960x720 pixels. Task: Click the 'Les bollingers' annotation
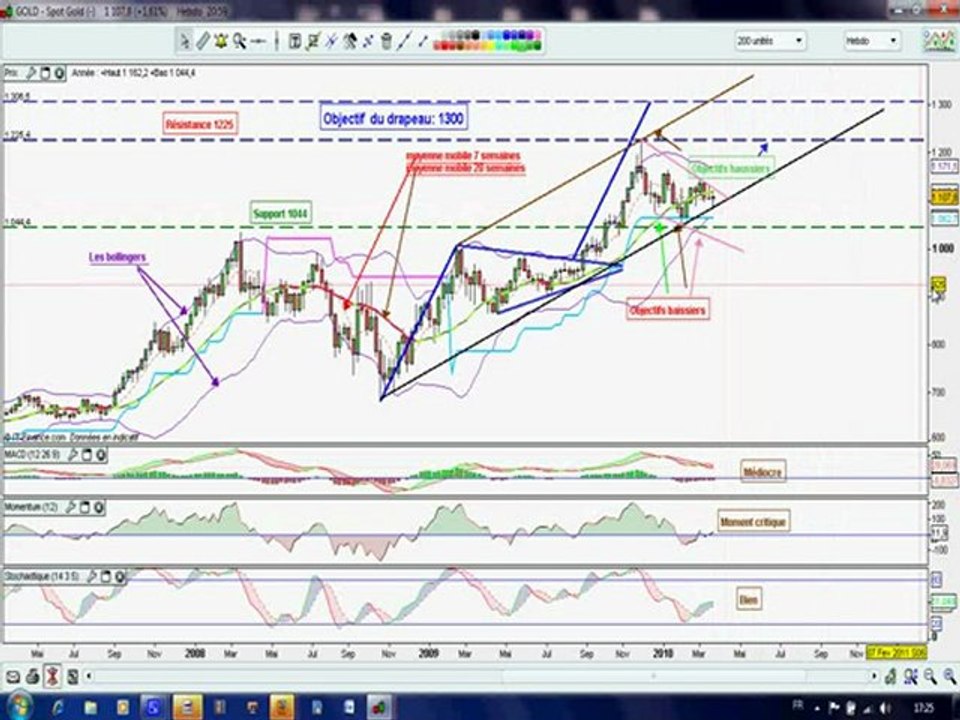click(x=118, y=257)
